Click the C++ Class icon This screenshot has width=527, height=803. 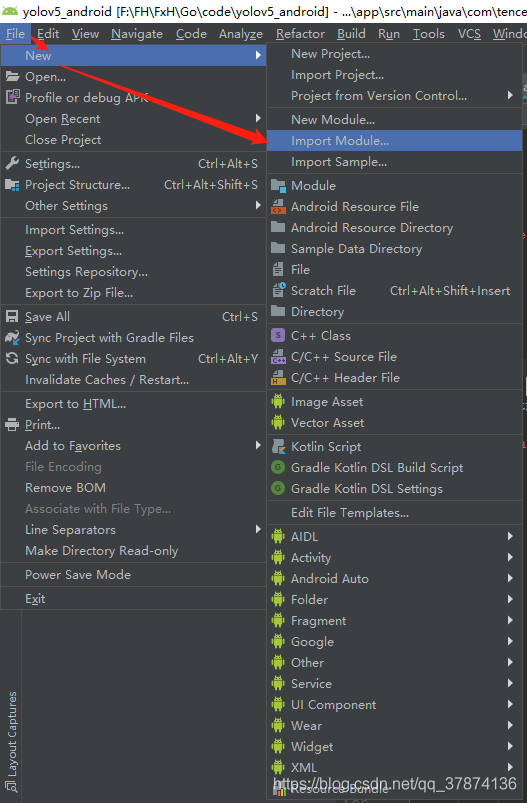tap(278, 335)
